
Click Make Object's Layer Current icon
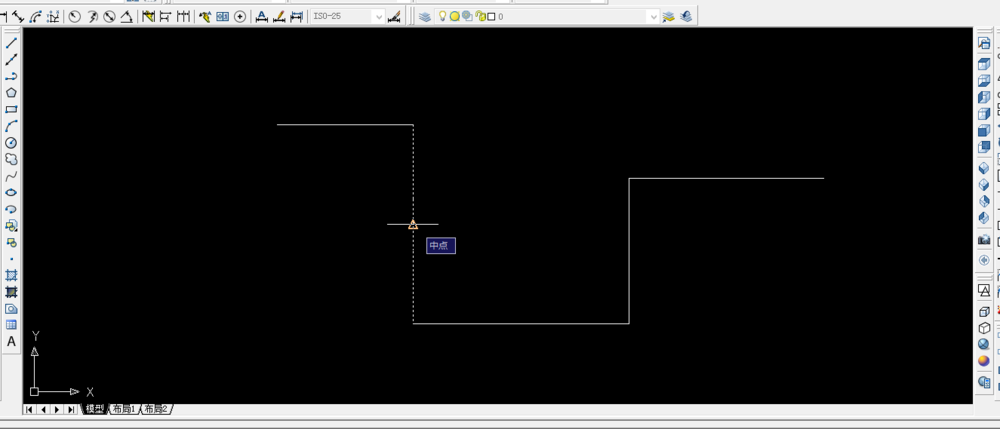click(x=668, y=17)
